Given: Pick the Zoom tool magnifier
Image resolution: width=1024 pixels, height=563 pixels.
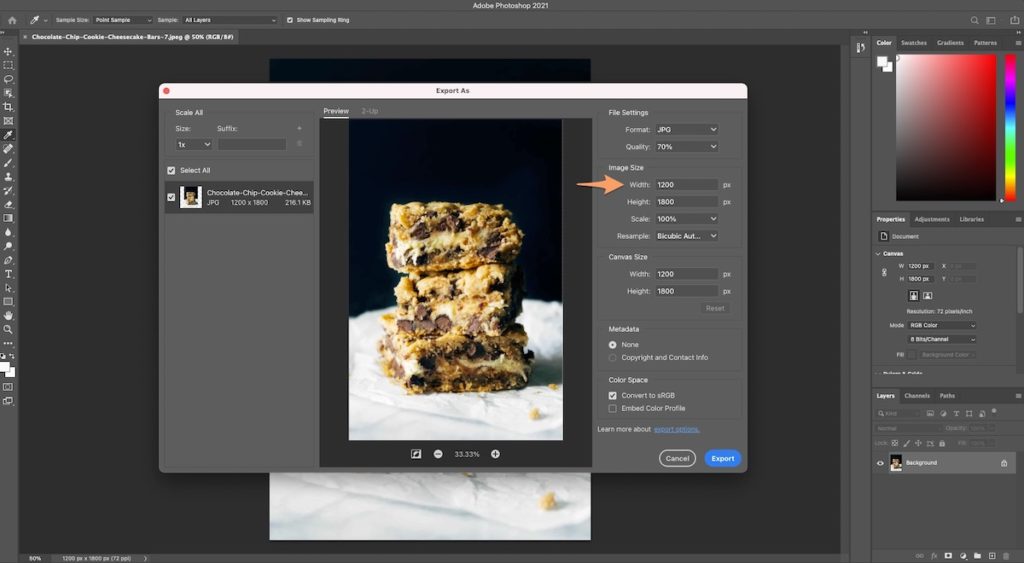Looking at the screenshot, I should click(x=8, y=329).
